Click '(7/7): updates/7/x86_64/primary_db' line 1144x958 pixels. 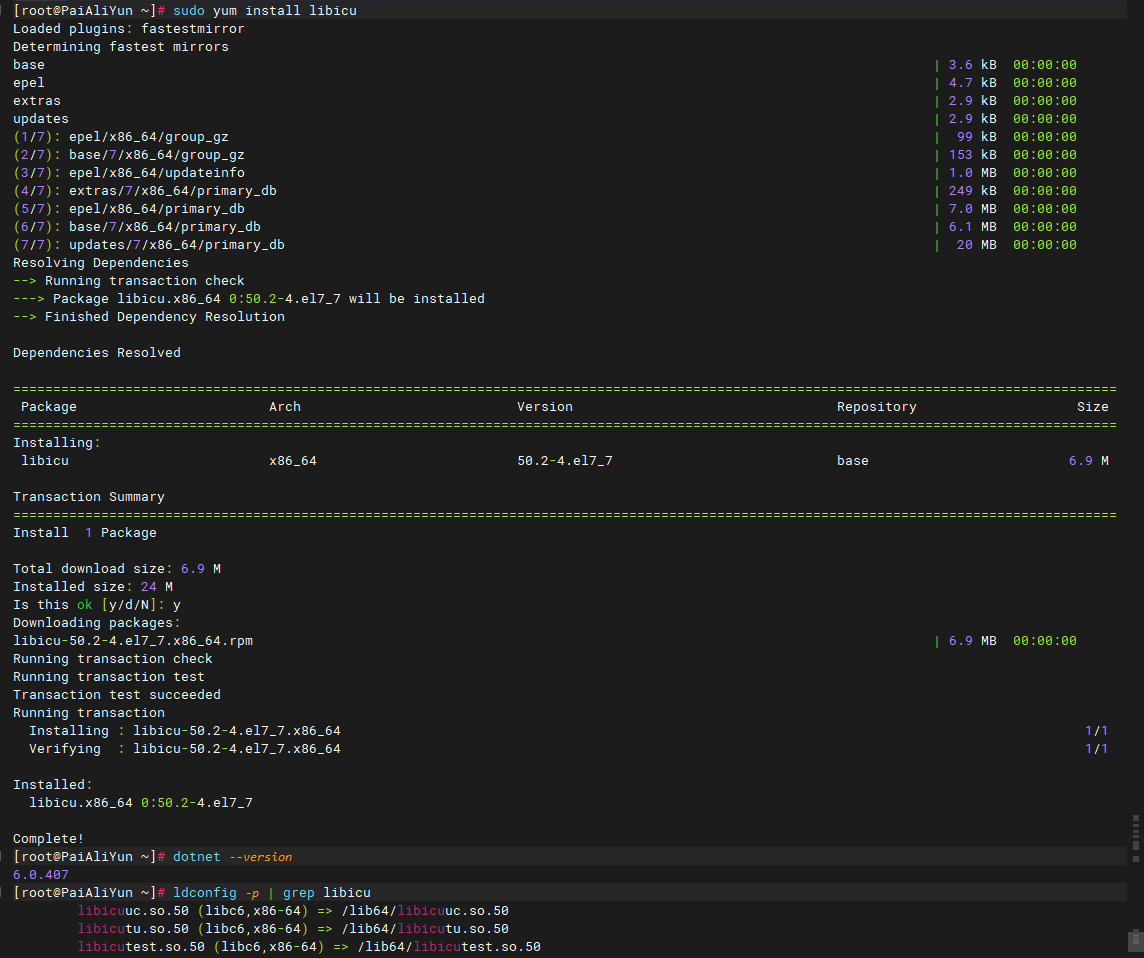(x=149, y=244)
